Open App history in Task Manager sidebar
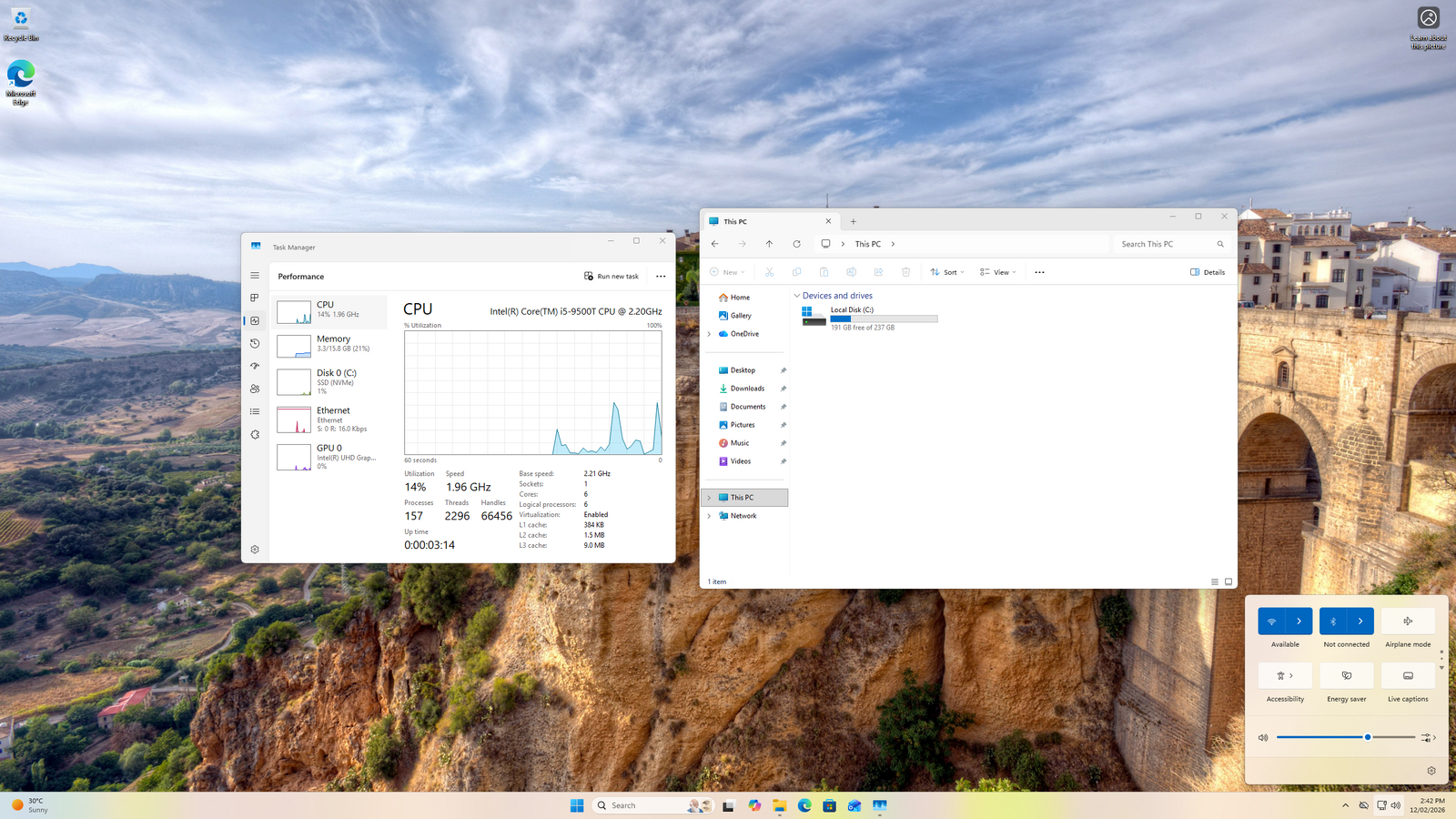The image size is (1456, 819). 255,343
